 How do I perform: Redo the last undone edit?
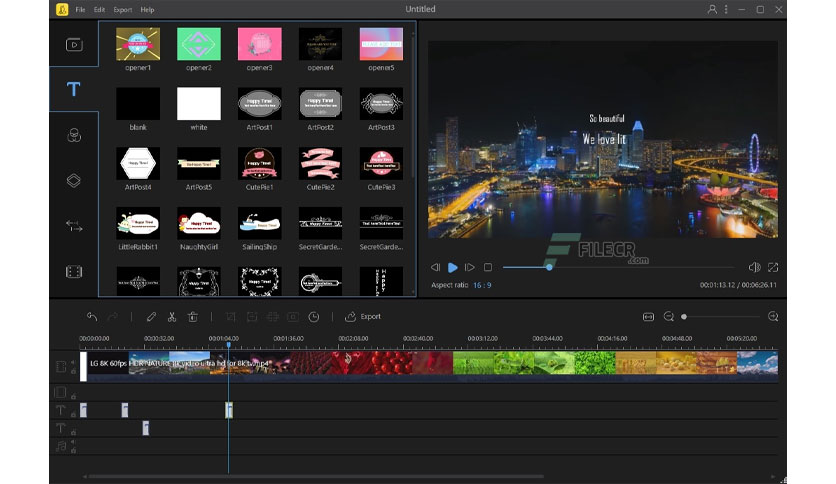tap(112, 317)
